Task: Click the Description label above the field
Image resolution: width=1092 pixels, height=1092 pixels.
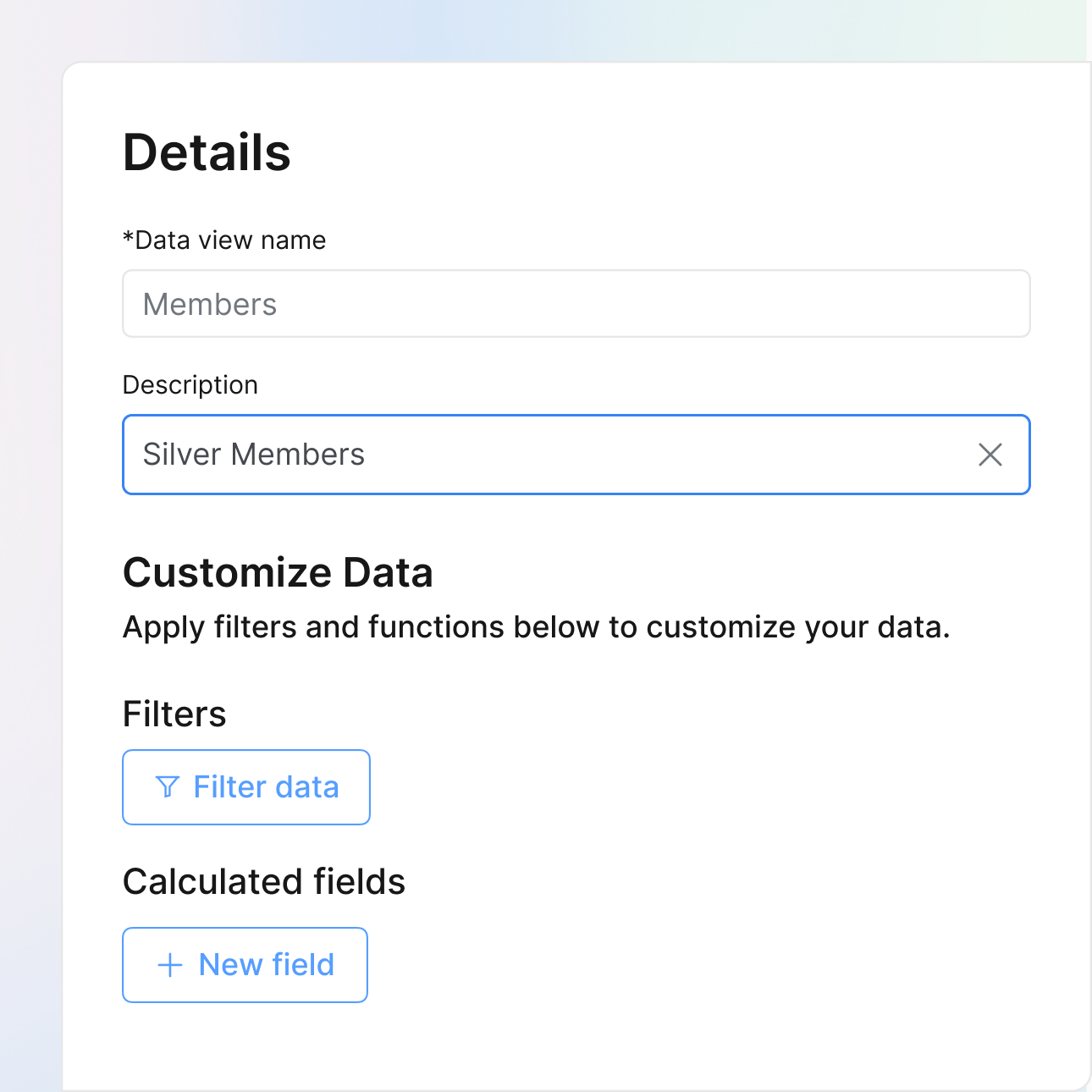Action: point(190,384)
